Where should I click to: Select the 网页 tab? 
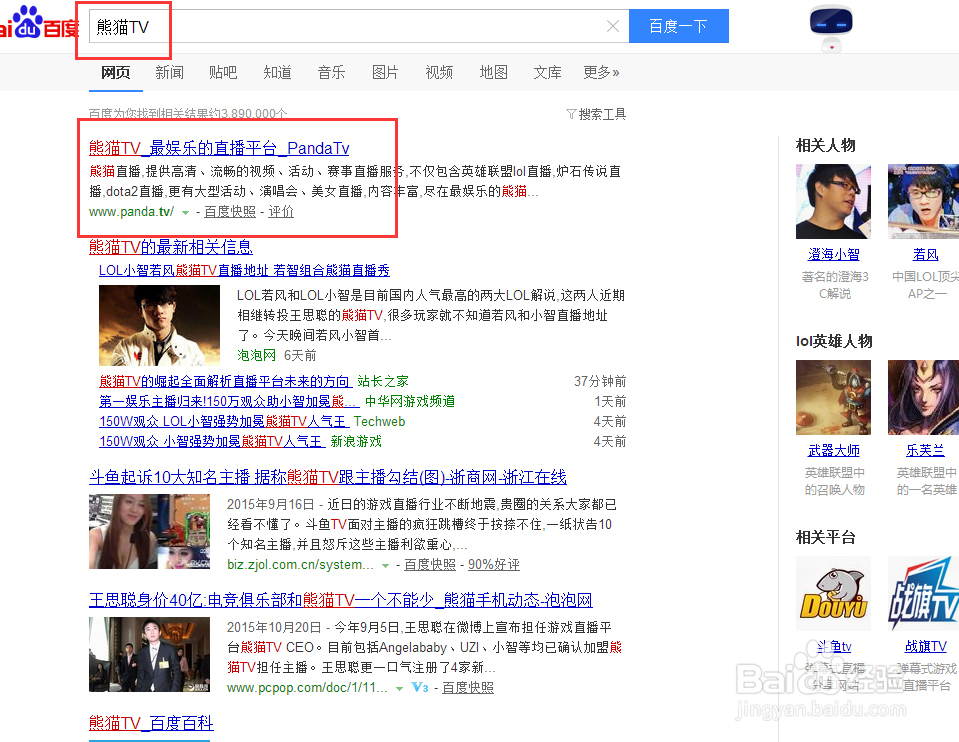(x=116, y=73)
